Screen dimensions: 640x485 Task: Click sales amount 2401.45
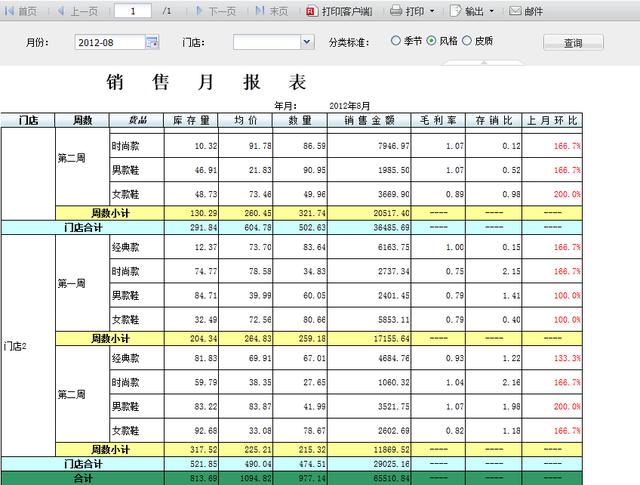pyautogui.click(x=393, y=295)
